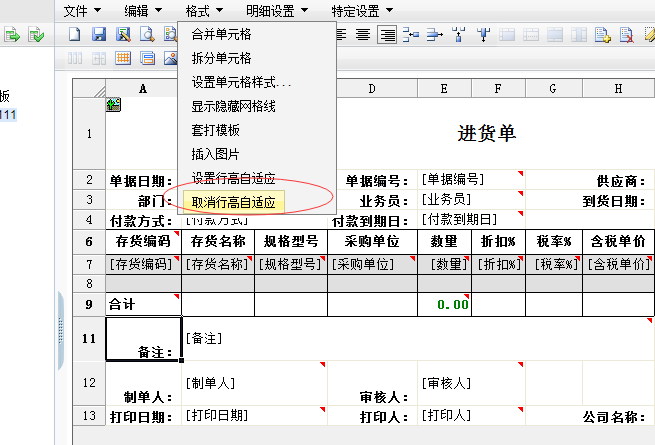Toggle the center alignment button
655x445 pixels.
(x=363, y=35)
